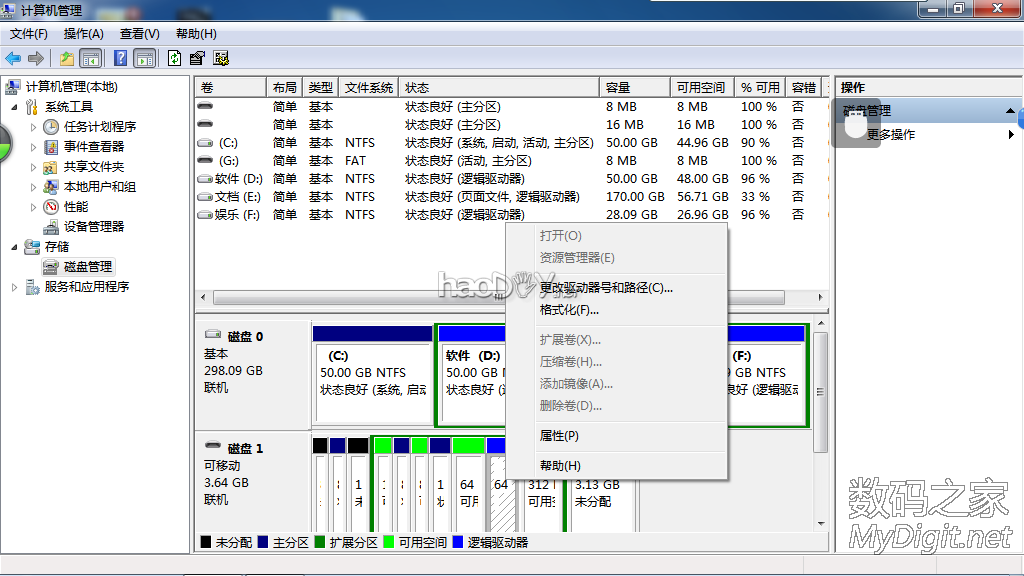The width and height of the screenshot is (1024, 576).
Task: Collapse the 系统工具 tree node
Action: 15,107
